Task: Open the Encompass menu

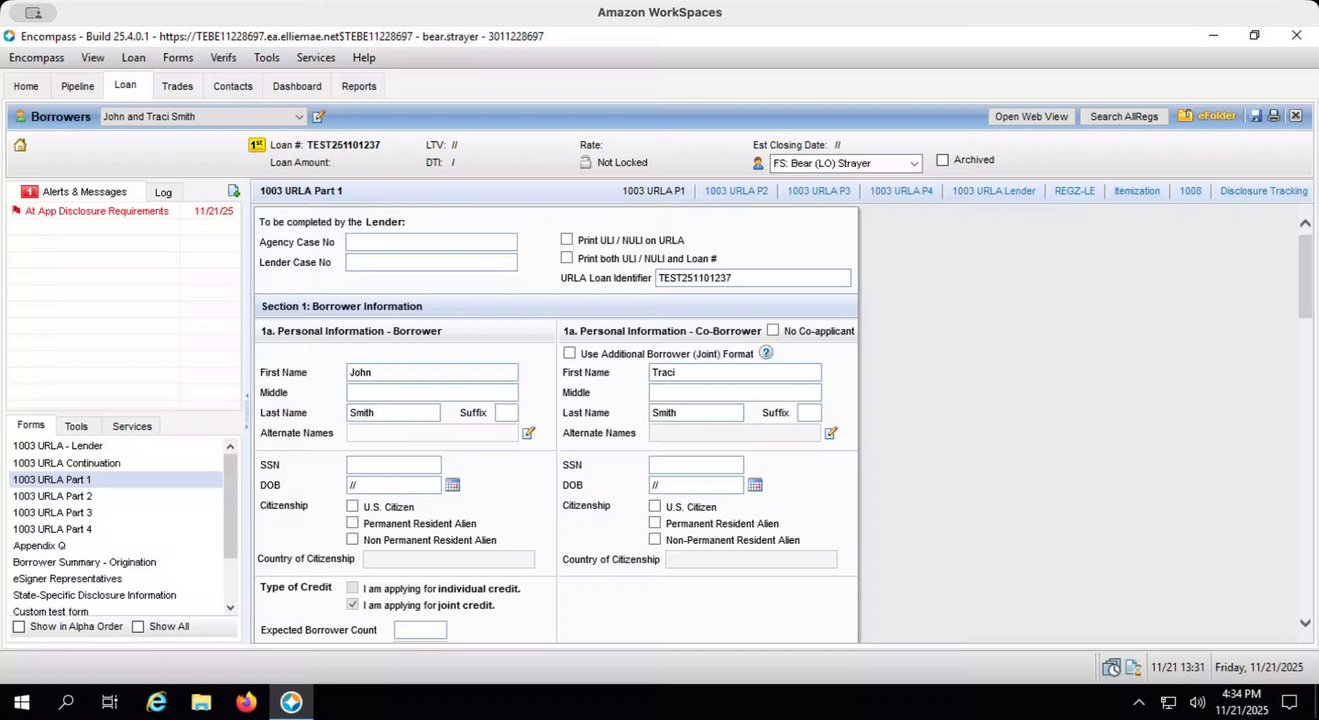Action: click(x=37, y=58)
